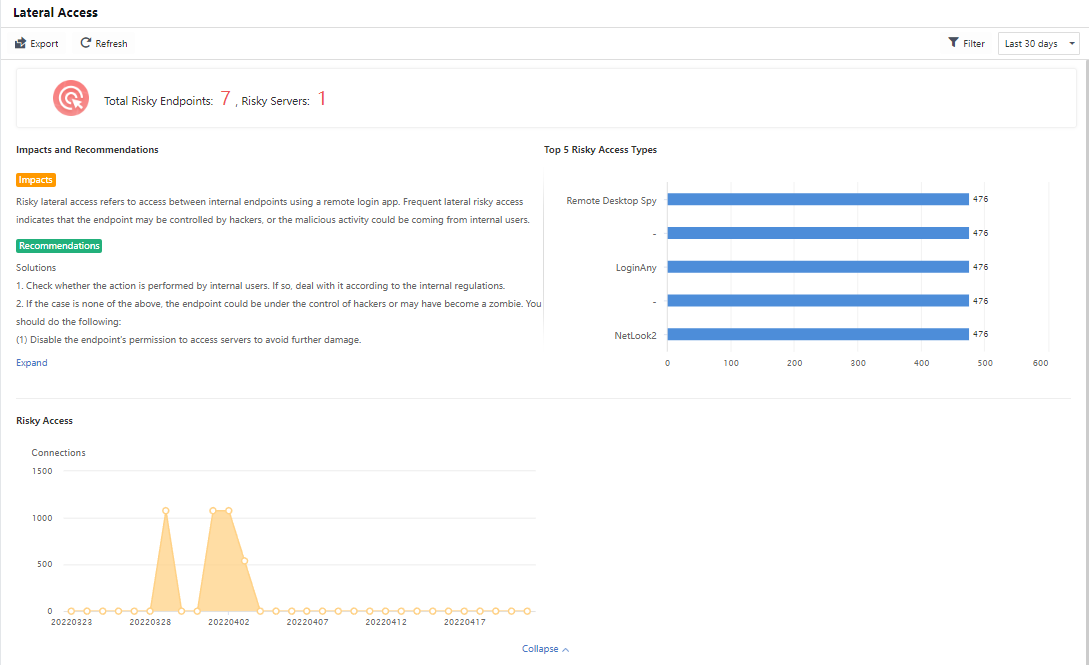Image resolution: width=1089 pixels, height=665 pixels.
Task: Click the Remote Desktop Spy bar
Action: click(817, 199)
